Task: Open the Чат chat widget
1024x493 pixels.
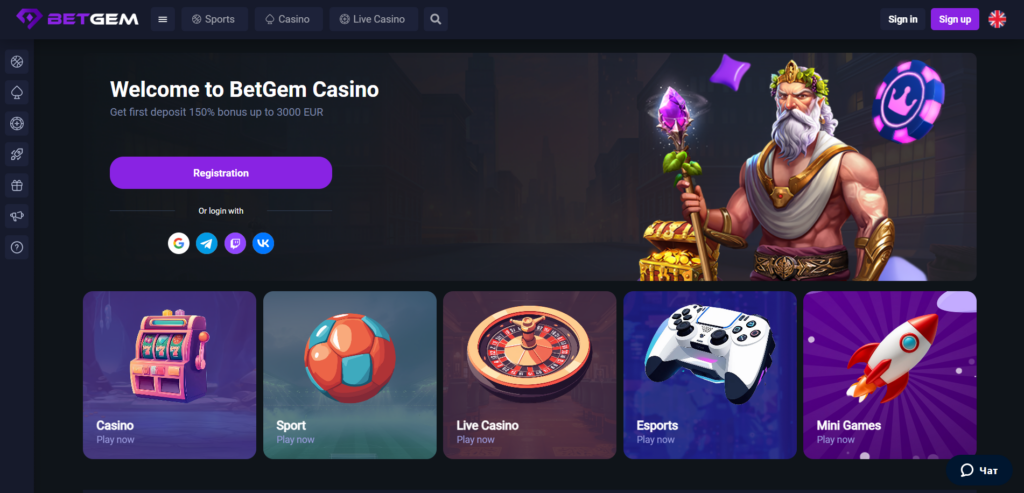Action: (x=979, y=470)
